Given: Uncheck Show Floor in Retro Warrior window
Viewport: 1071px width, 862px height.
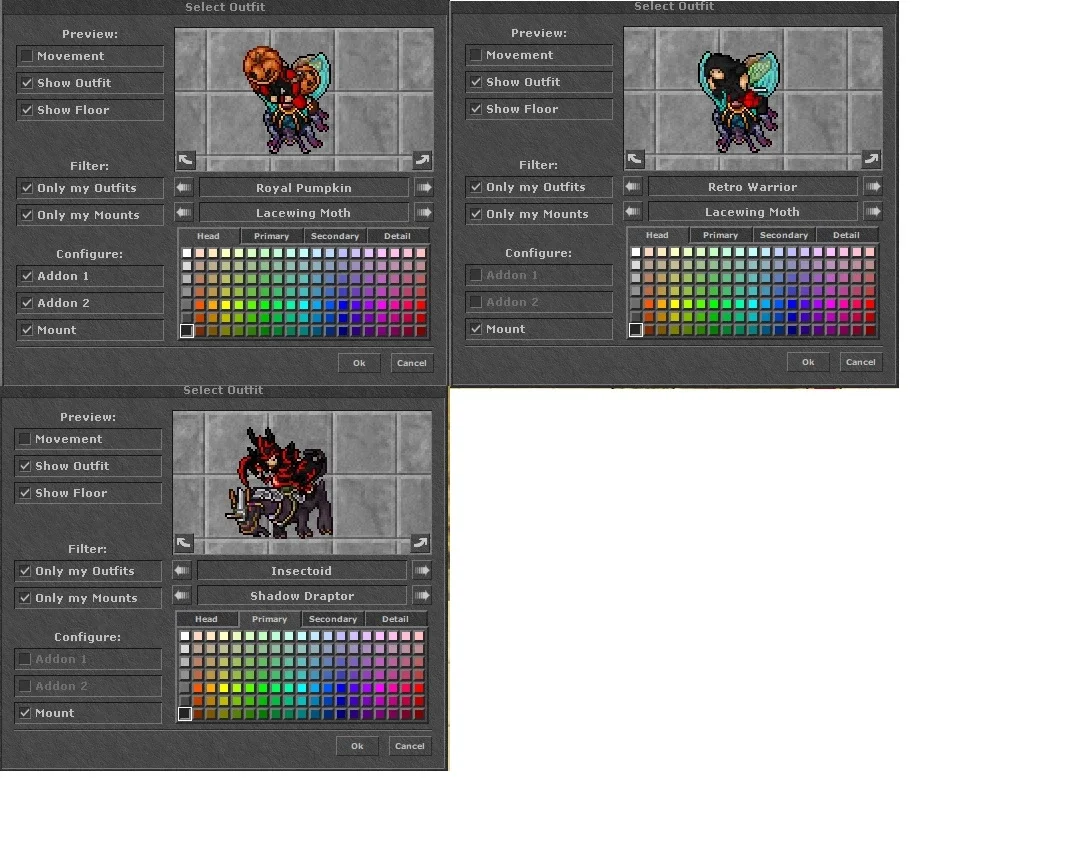Looking at the screenshot, I should coord(539,109).
